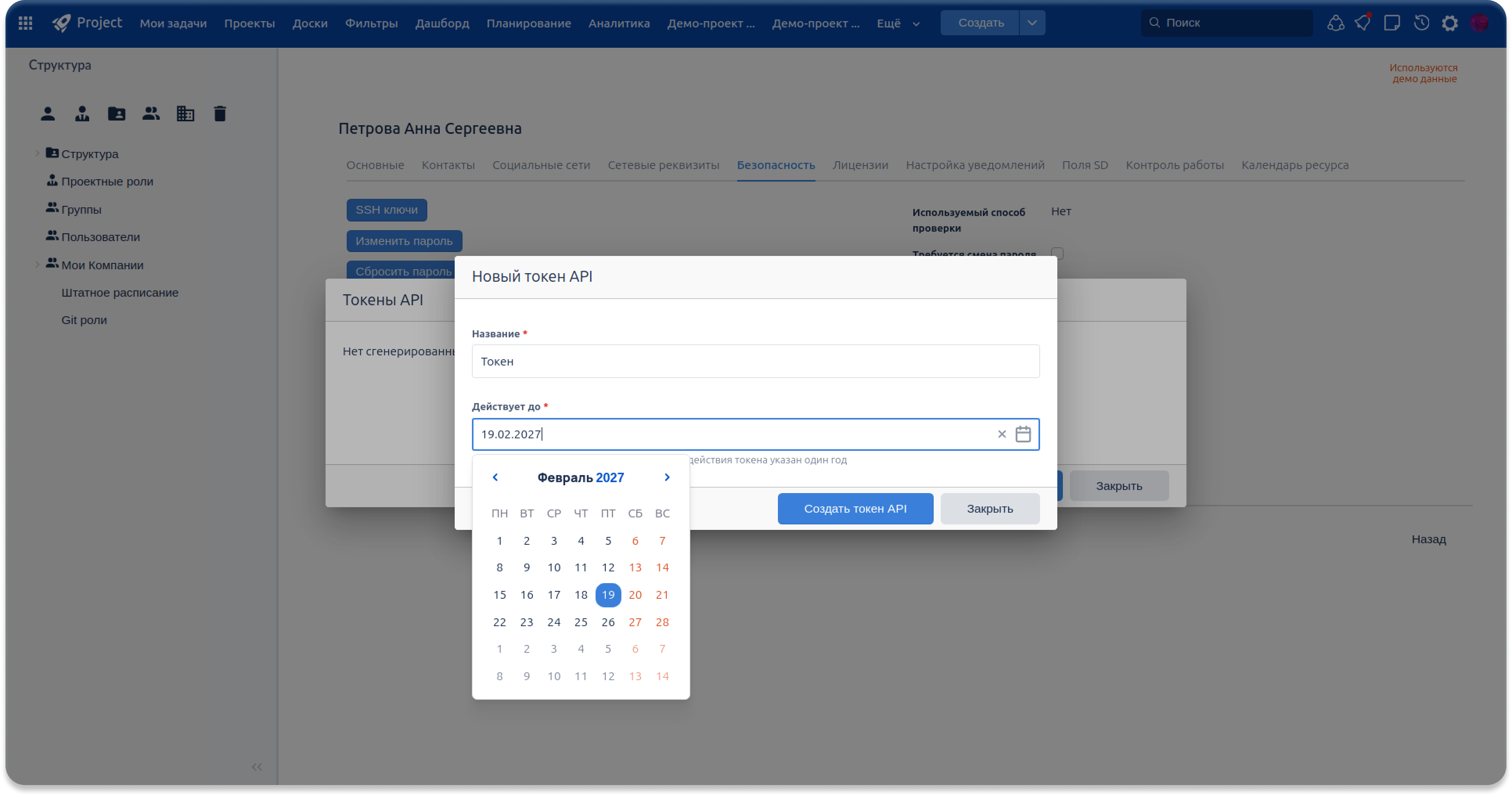This screenshot has width=1512, height=796.
Task: Click the Создать токен API button
Action: click(x=855, y=508)
